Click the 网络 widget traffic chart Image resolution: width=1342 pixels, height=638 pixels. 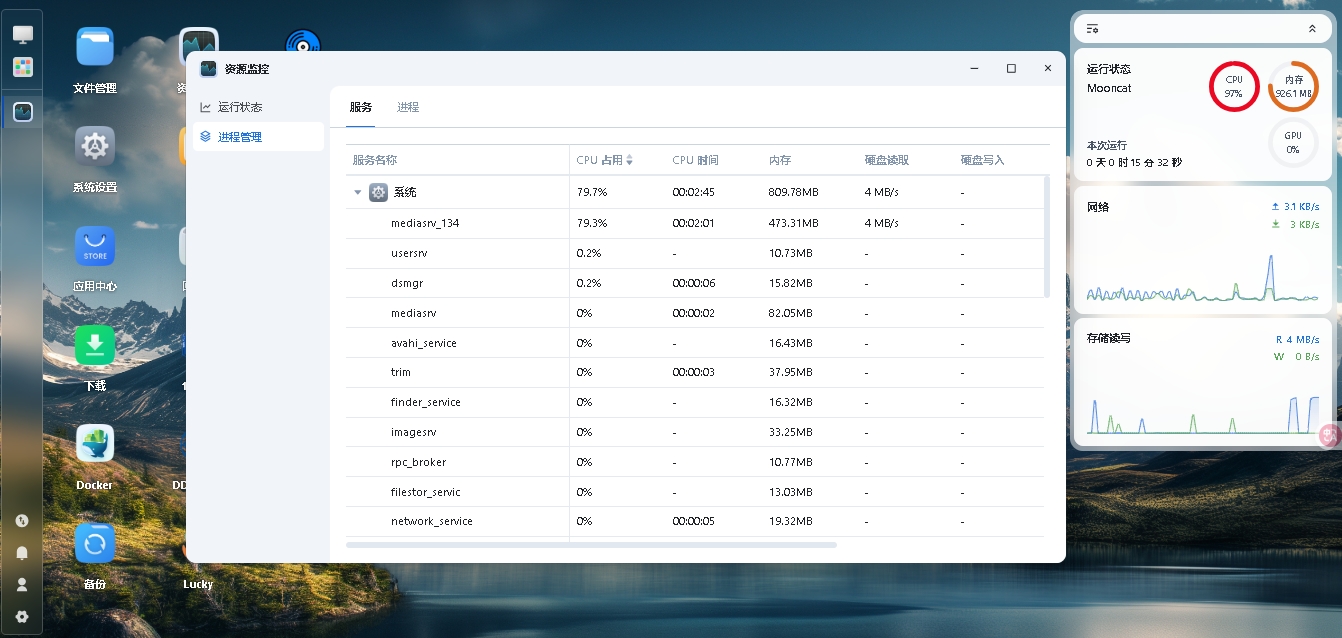[1203, 276]
